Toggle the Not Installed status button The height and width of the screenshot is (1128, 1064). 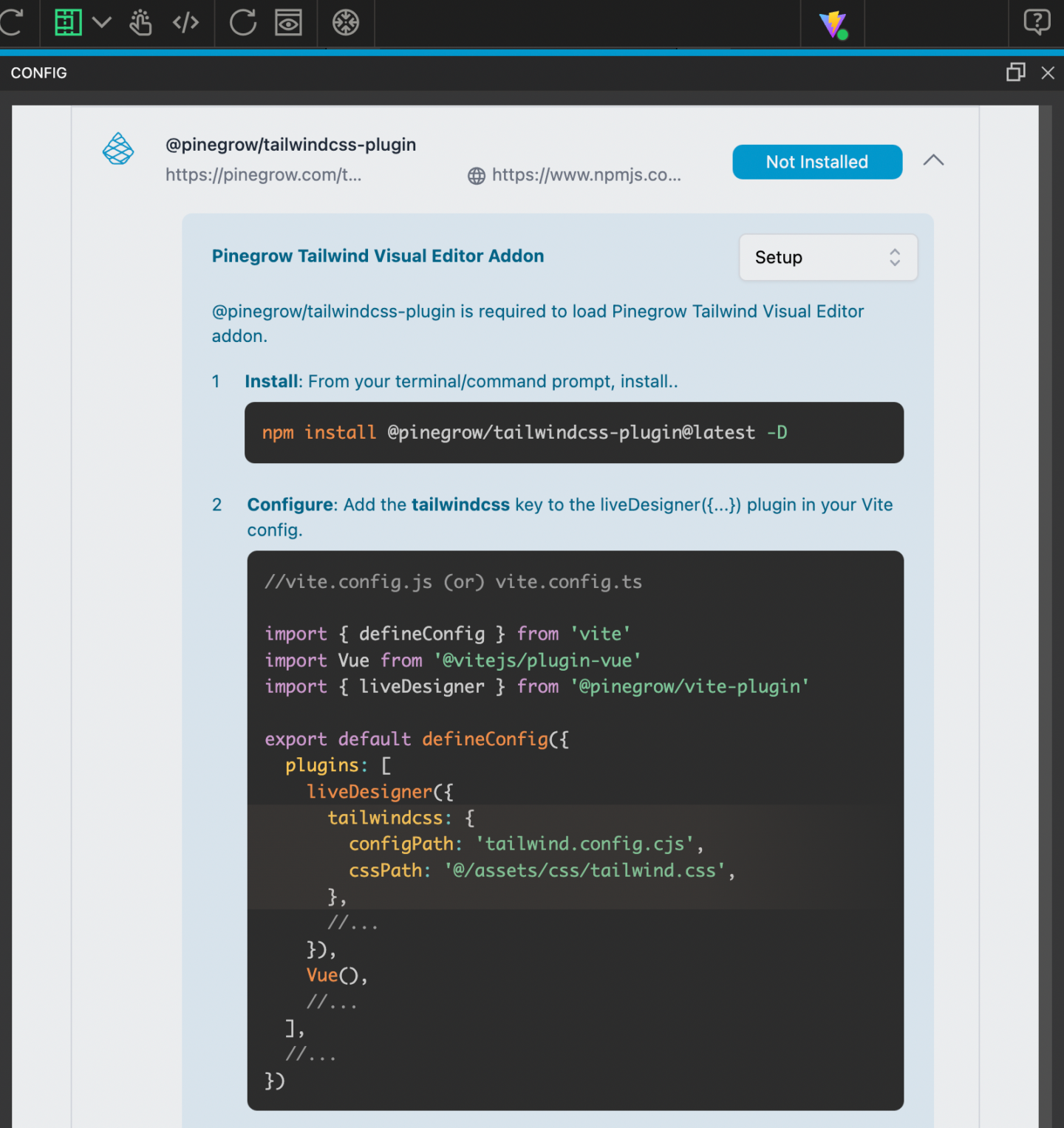pyautogui.click(x=816, y=162)
